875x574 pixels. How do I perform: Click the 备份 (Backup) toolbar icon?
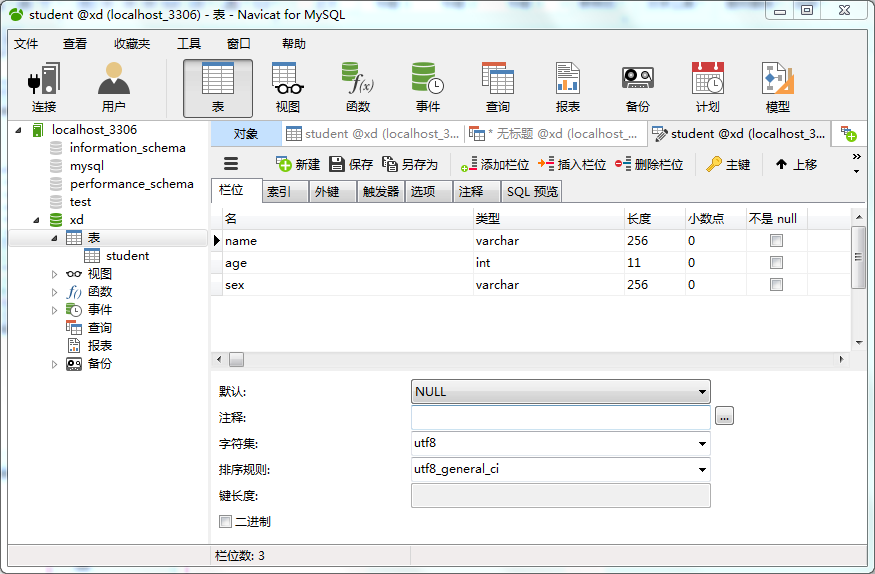(x=637, y=87)
